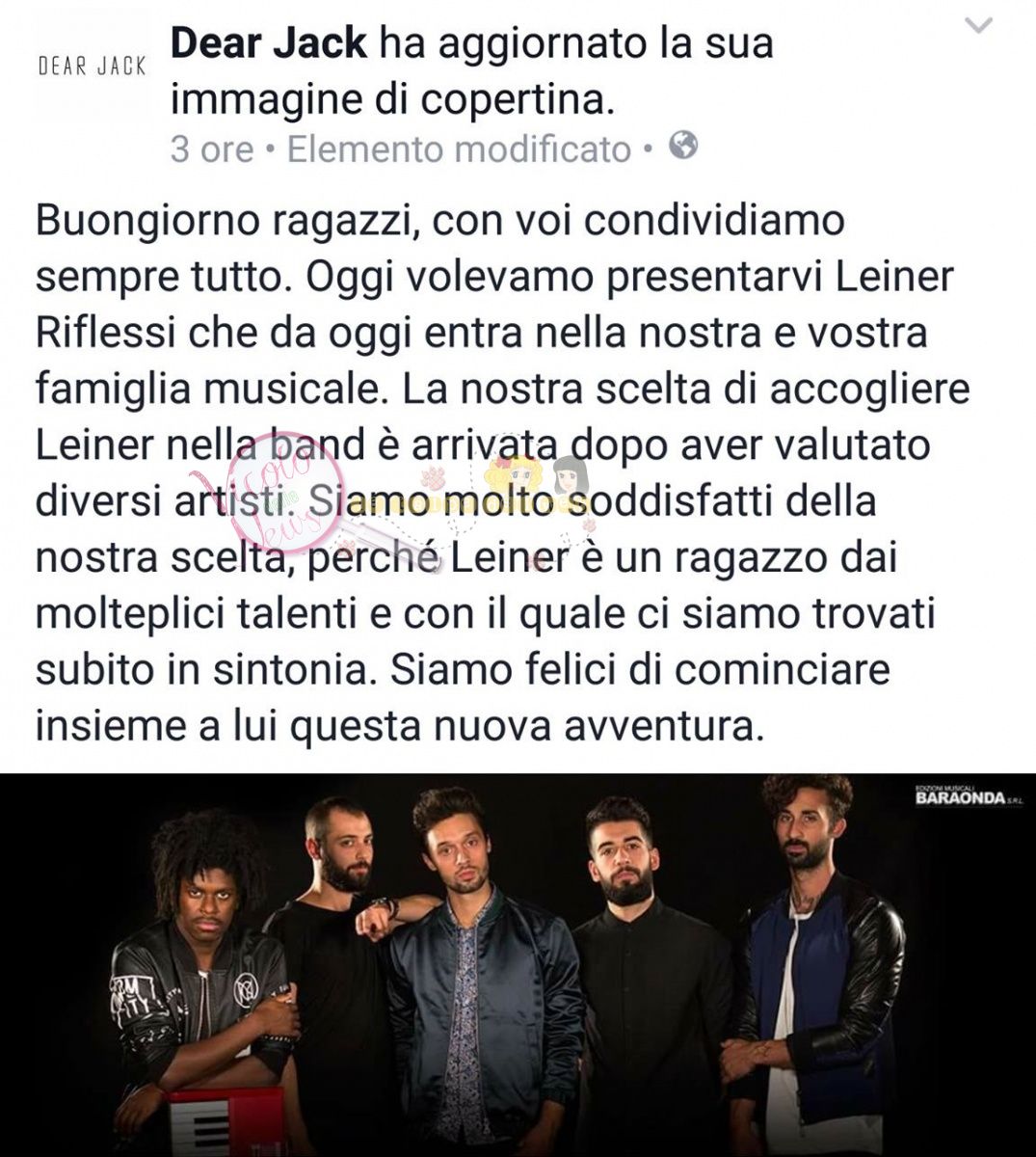
Task: Click the Dear Jack profile logo
Action: (x=92, y=66)
